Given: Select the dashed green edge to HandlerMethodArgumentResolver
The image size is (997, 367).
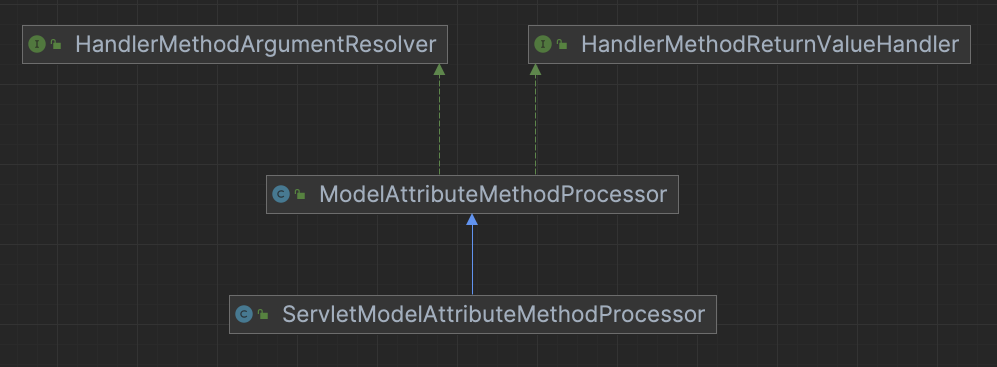Looking at the screenshot, I should 439,125.
